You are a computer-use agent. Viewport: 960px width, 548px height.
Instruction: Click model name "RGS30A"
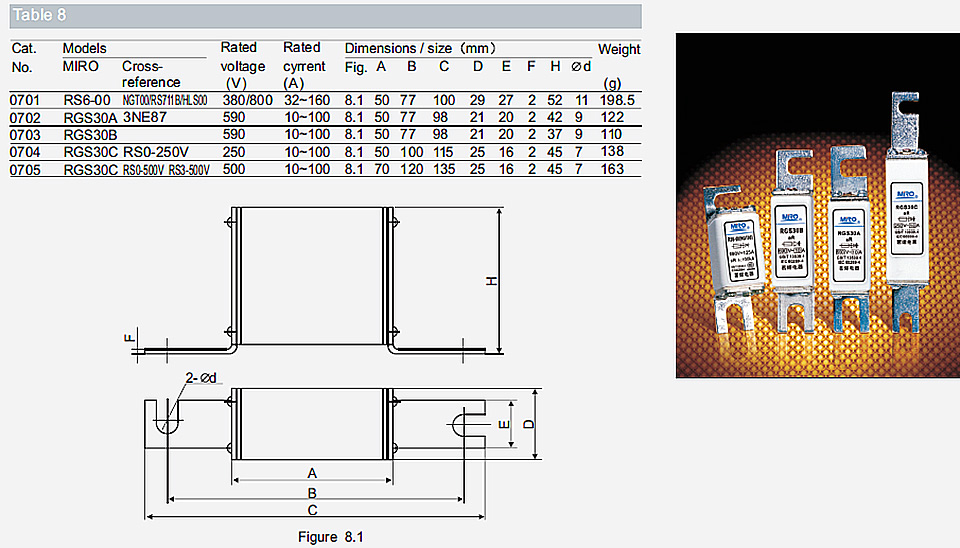[90, 118]
